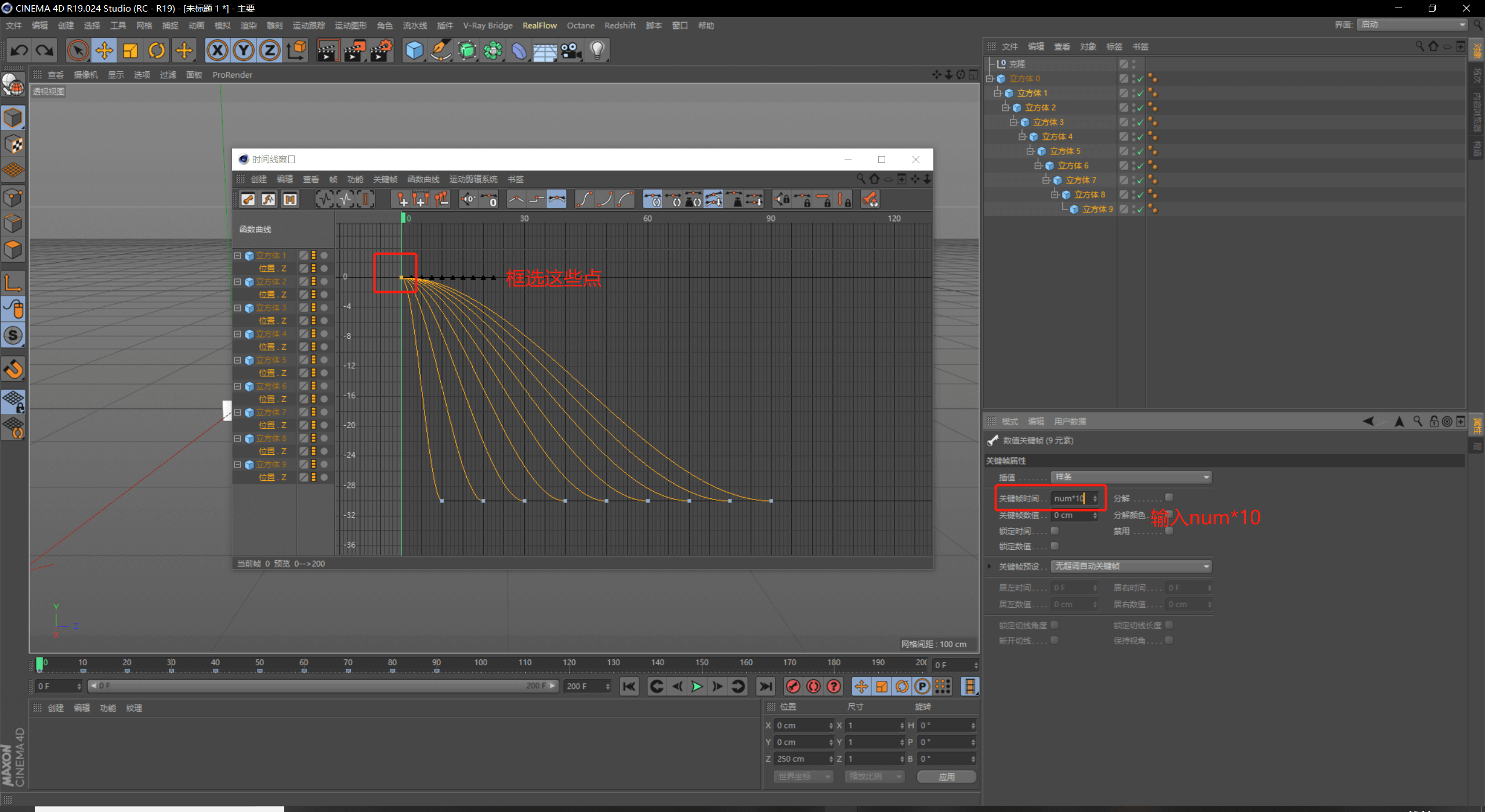Go to start of animation
Screen dimensions: 1485x812
click(x=629, y=687)
